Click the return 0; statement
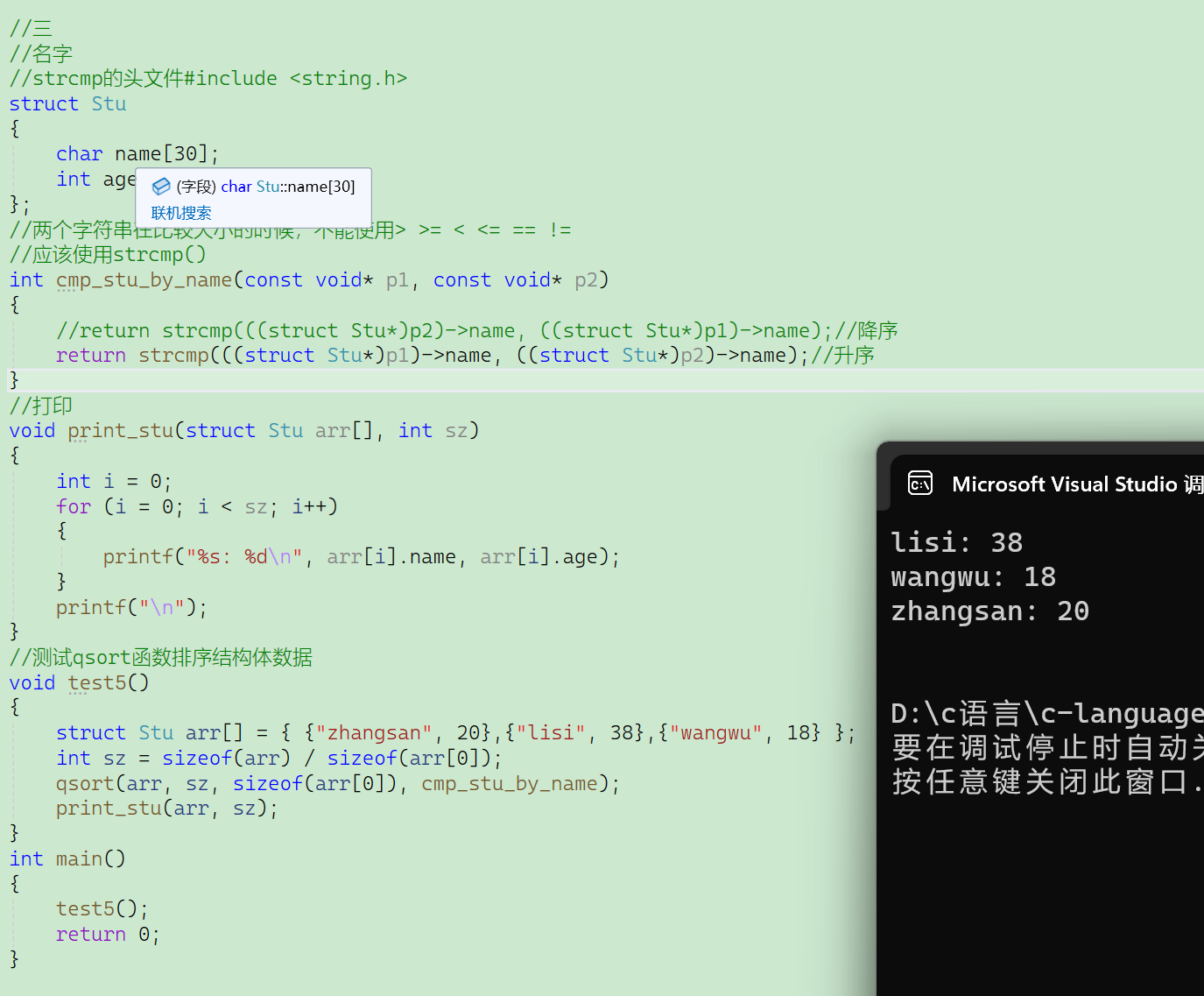This screenshot has width=1204, height=996. (108, 935)
